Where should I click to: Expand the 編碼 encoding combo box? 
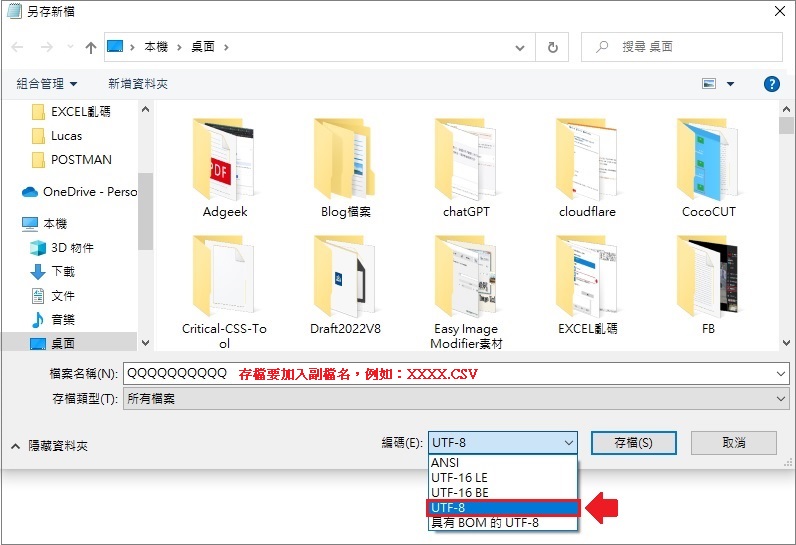[503, 442]
